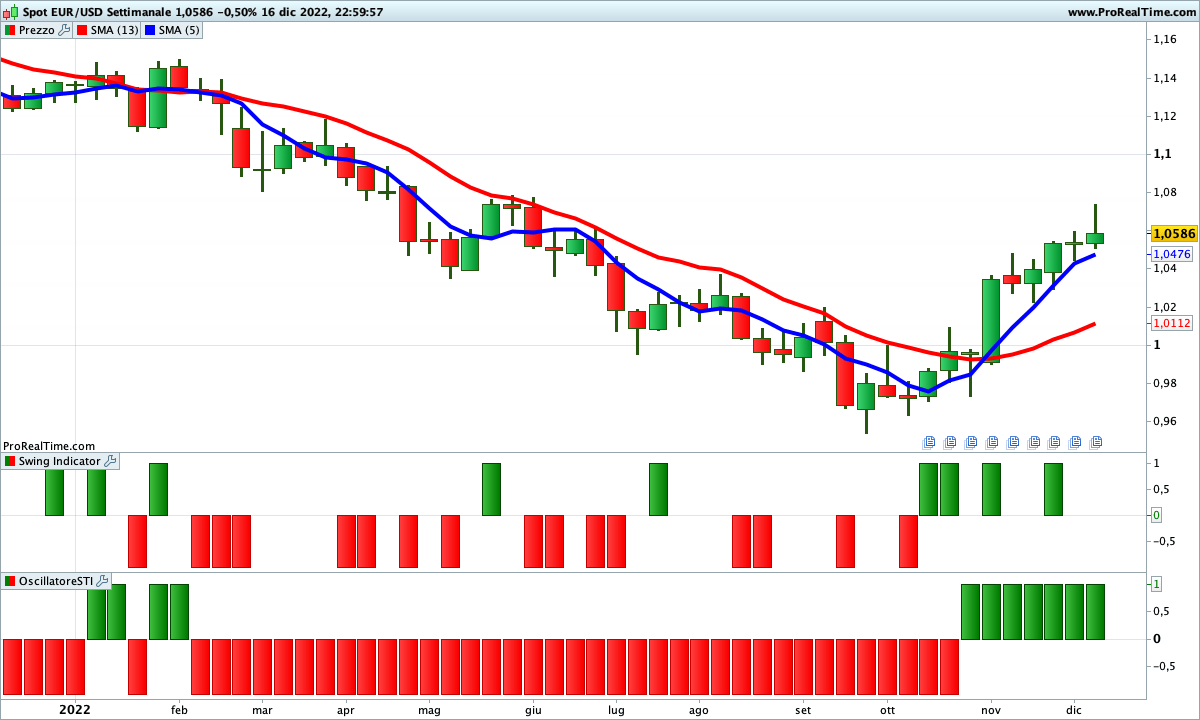Open the leftmost news document icon

(929, 441)
